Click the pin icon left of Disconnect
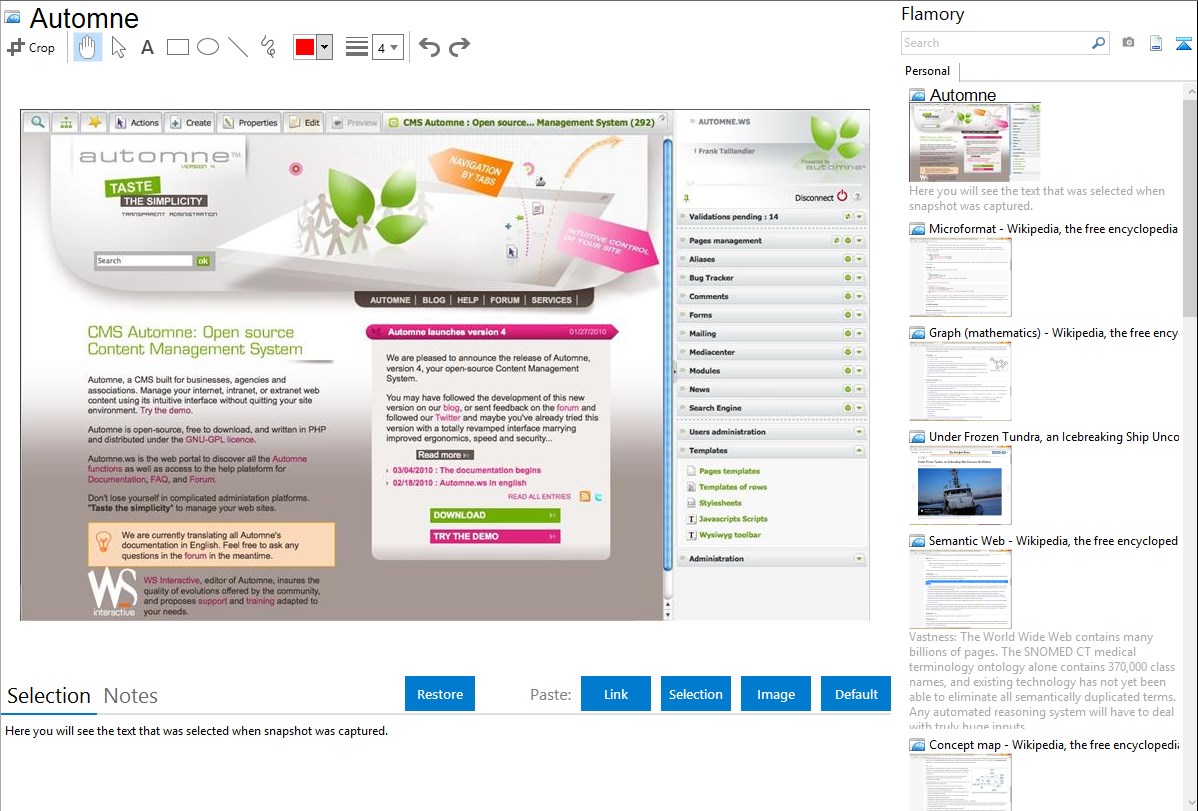1198x811 pixels. coord(686,198)
